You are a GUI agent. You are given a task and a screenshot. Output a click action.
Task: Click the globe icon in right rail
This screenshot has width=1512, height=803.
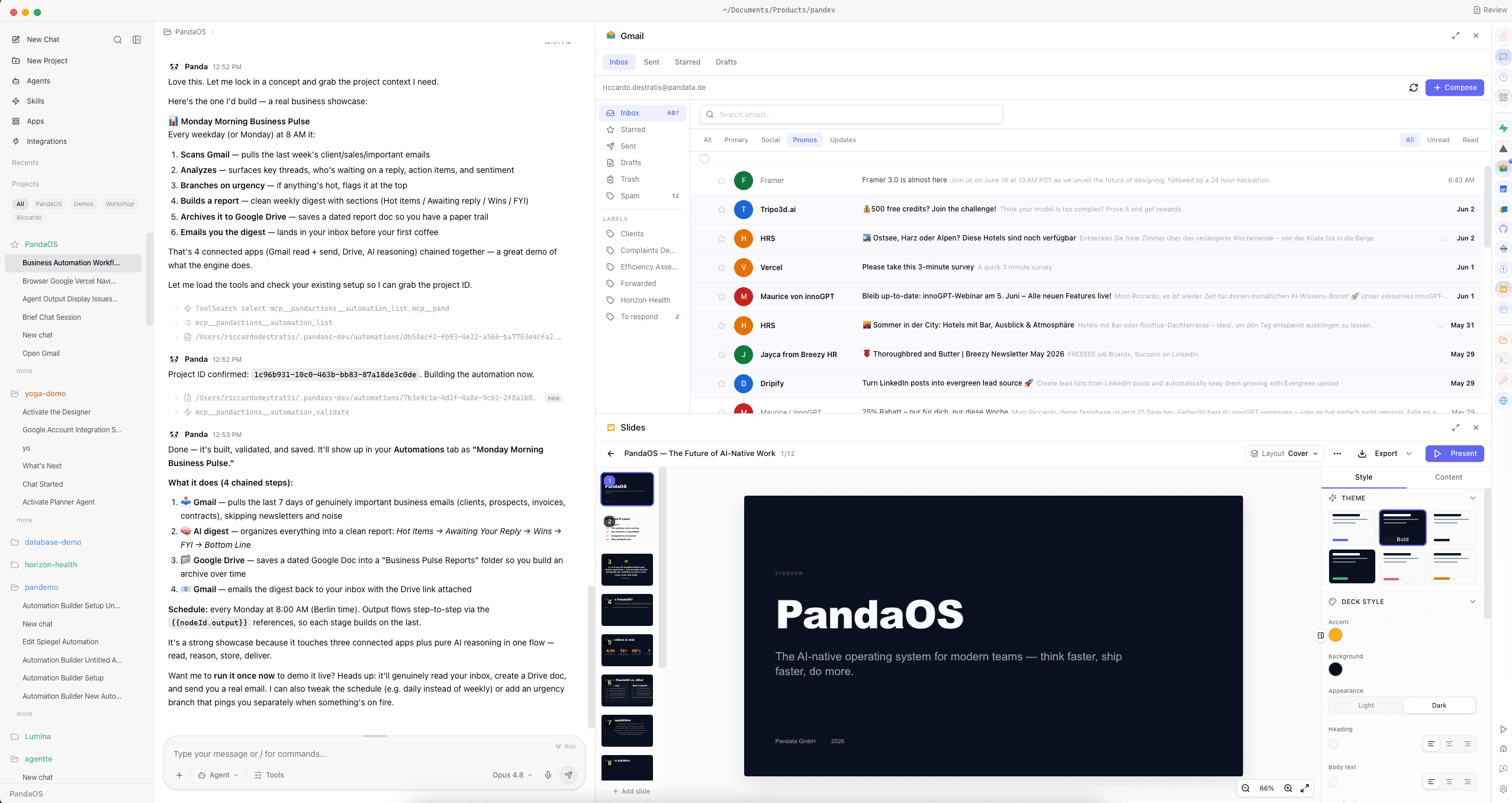(x=1504, y=401)
